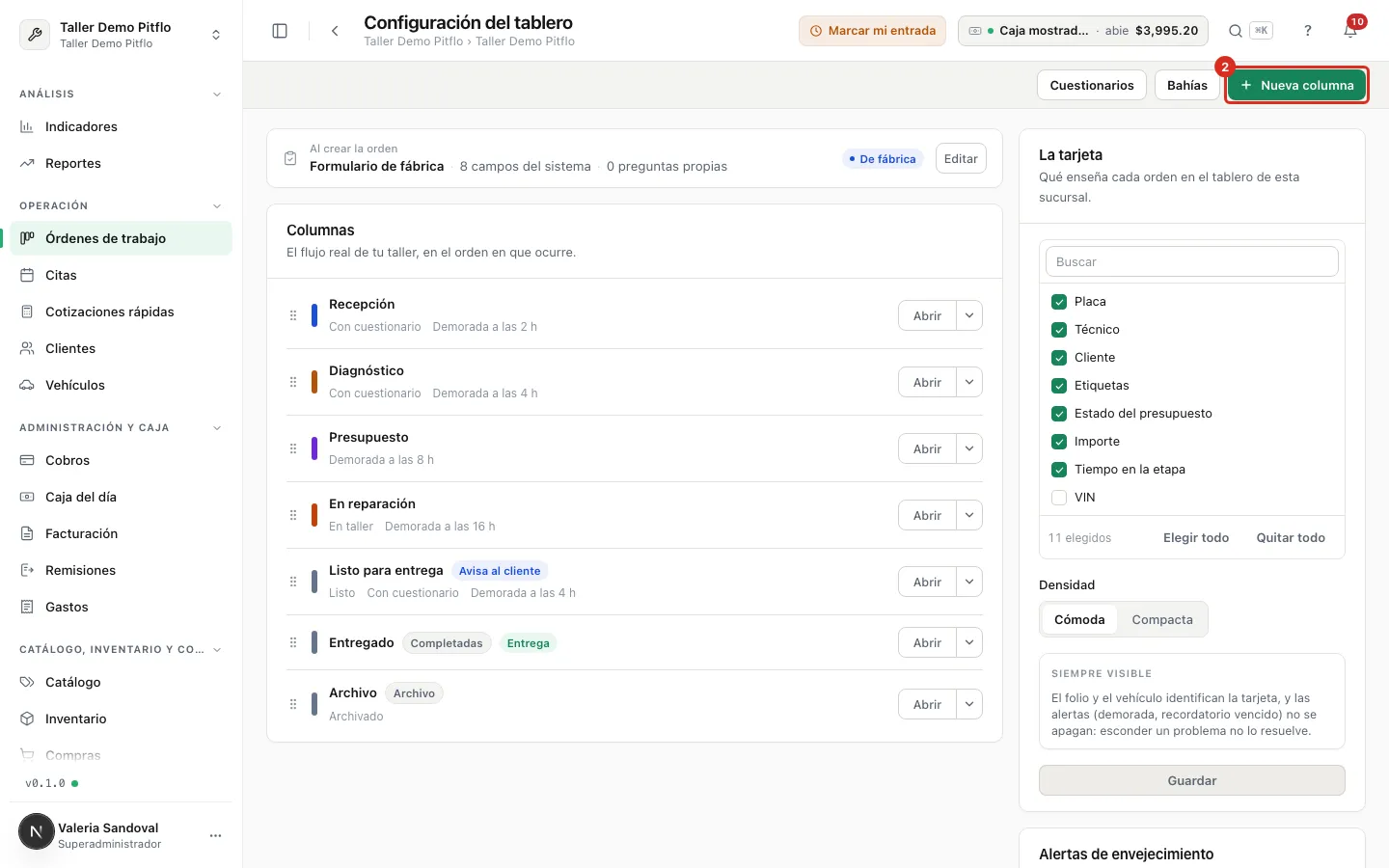Click the Archivo row drag handle
The width and height of the screenshot is (1389, 868).
point(293,704)
